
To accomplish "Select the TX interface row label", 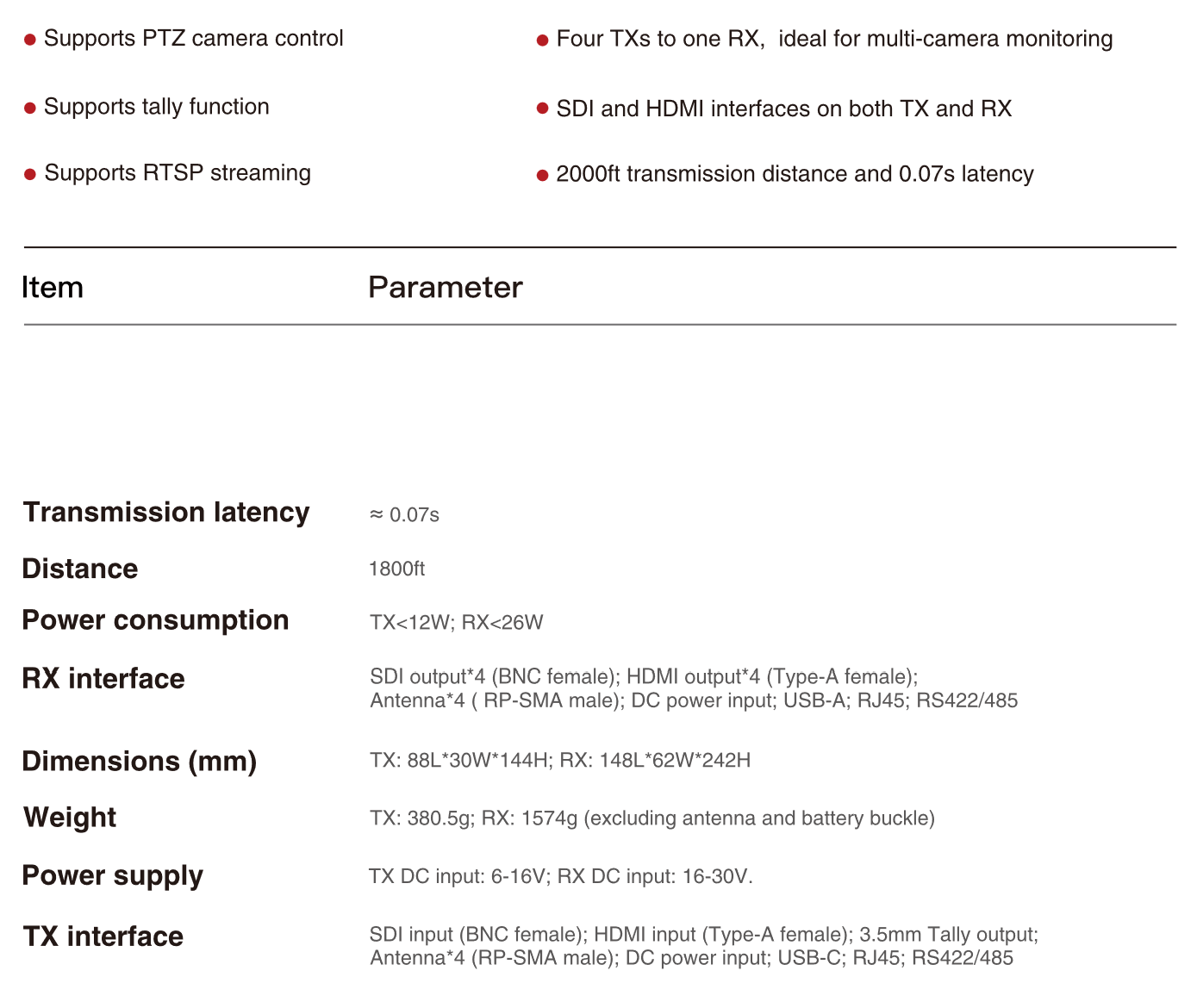I will [103, 936].
